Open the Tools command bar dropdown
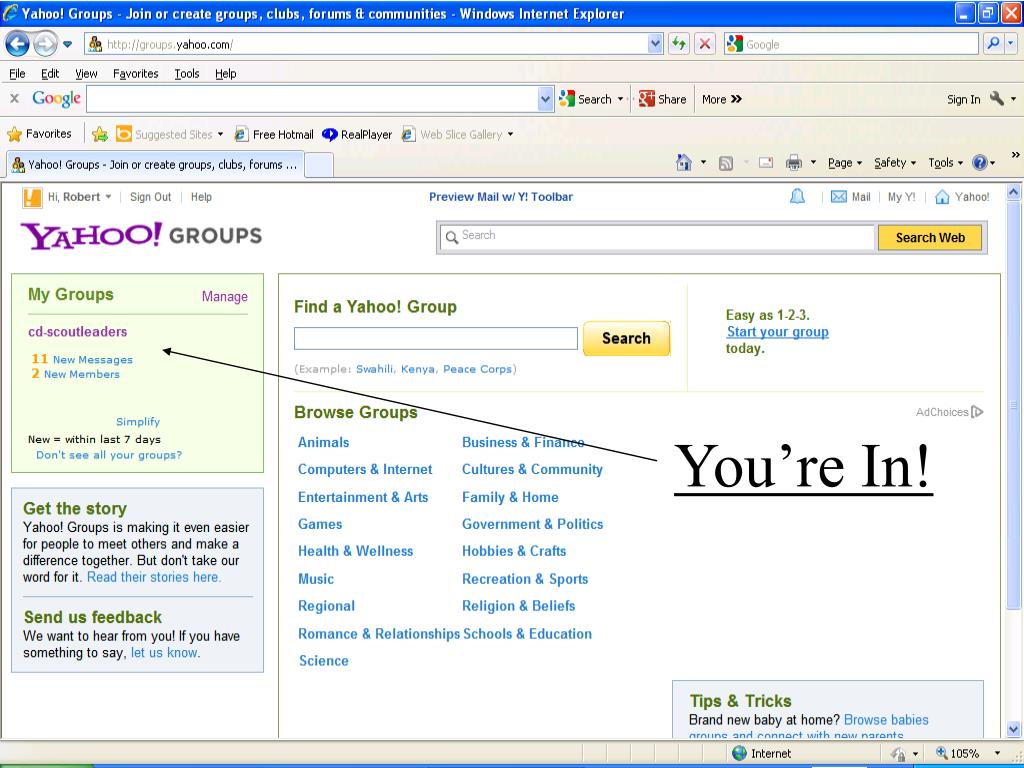1024x768 pixels. (945, 163)
